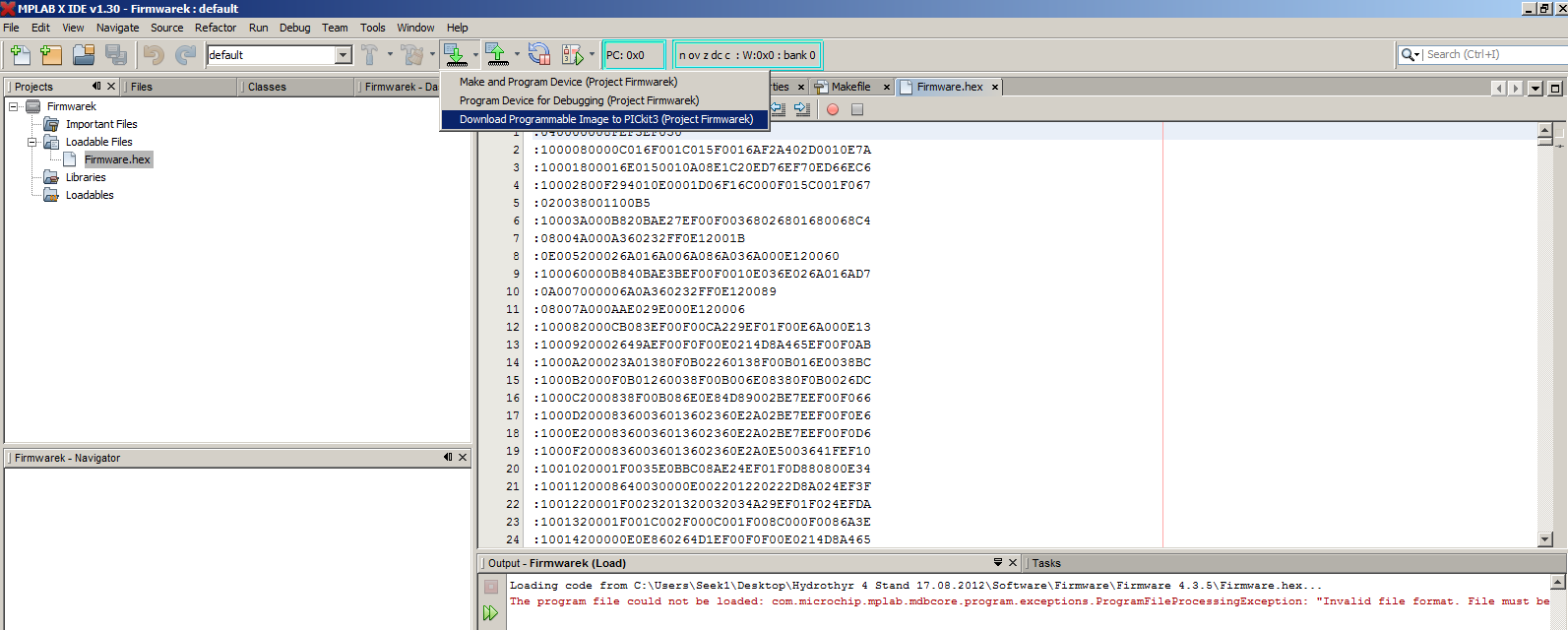The image size is (1568, 630).
Task: Minimize the Navigator panel
Action: point(448,458)
